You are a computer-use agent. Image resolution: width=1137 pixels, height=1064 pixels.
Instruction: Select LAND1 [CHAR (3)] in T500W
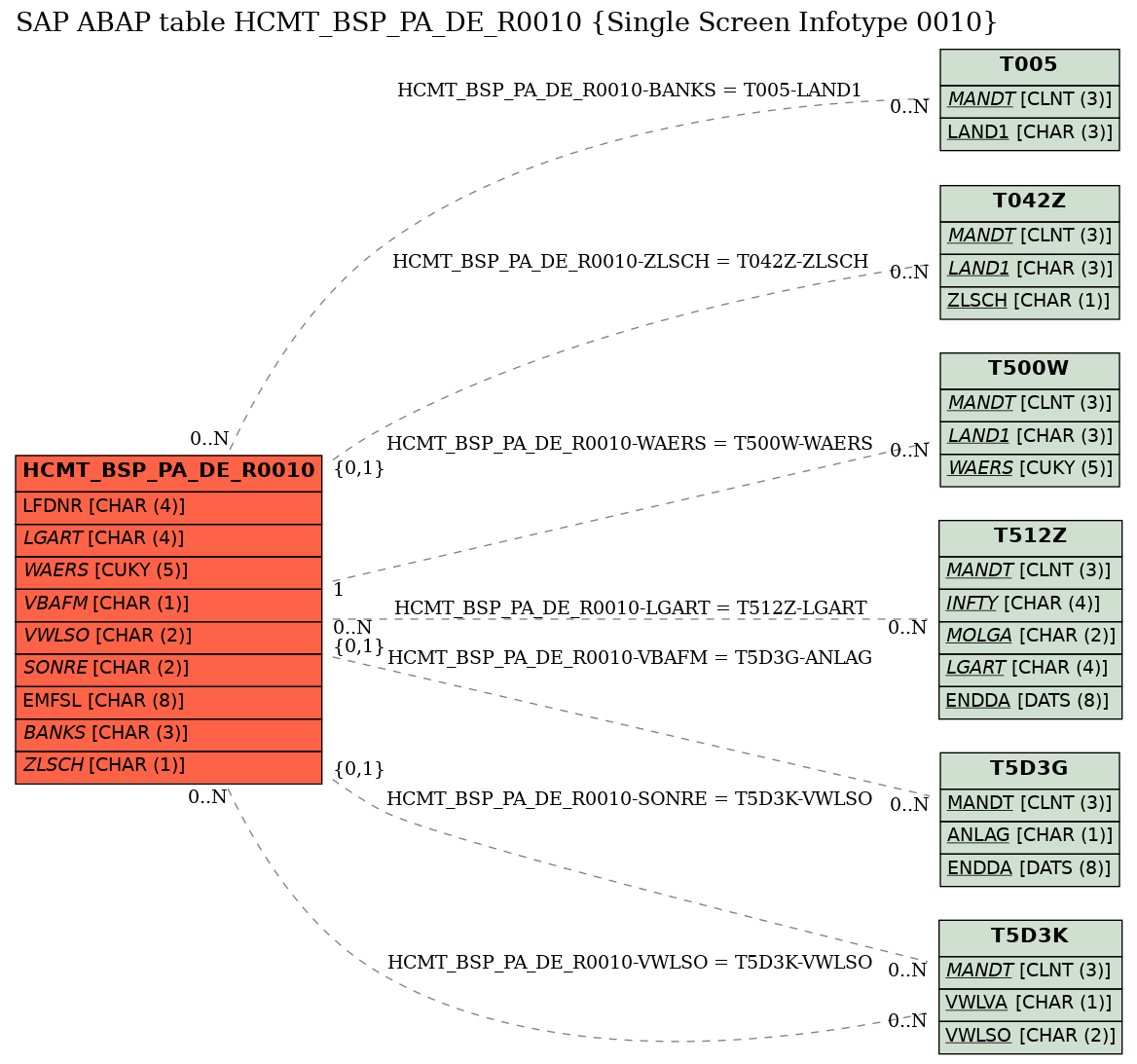[1029, 437]
